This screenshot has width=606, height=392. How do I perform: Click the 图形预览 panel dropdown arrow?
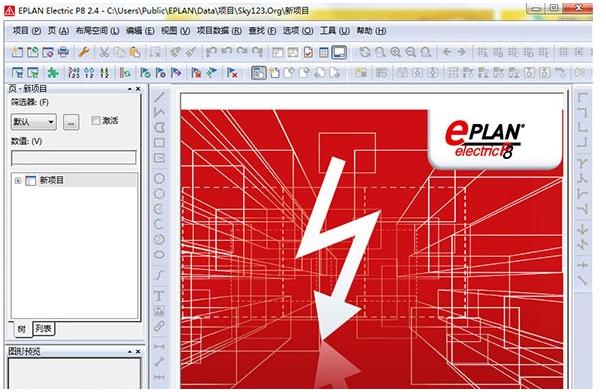click(x=130, y=351)
